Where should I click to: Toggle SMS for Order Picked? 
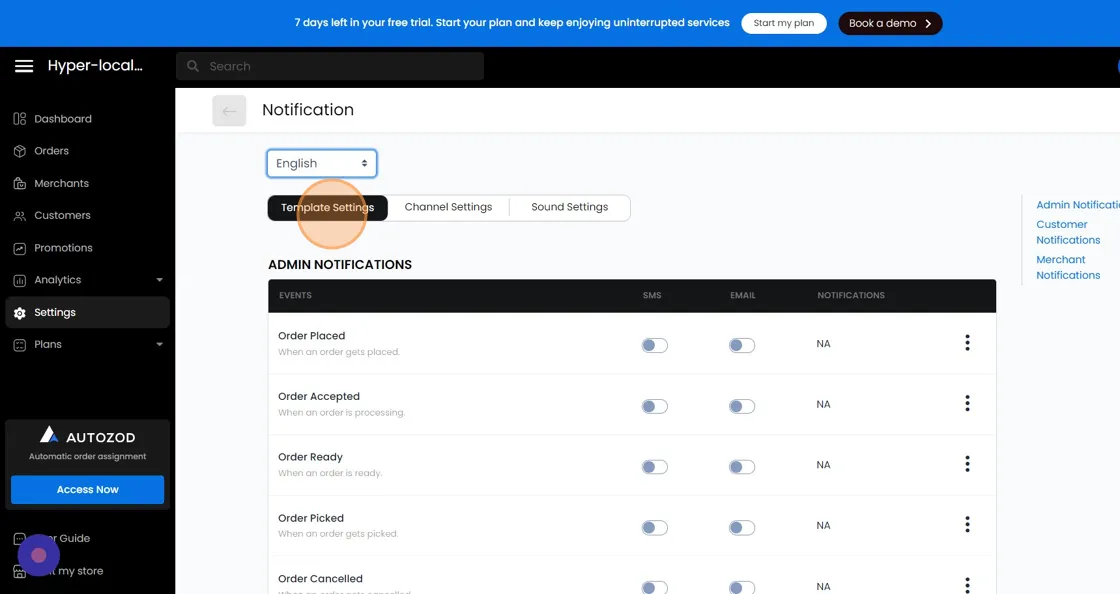point(654,528)
